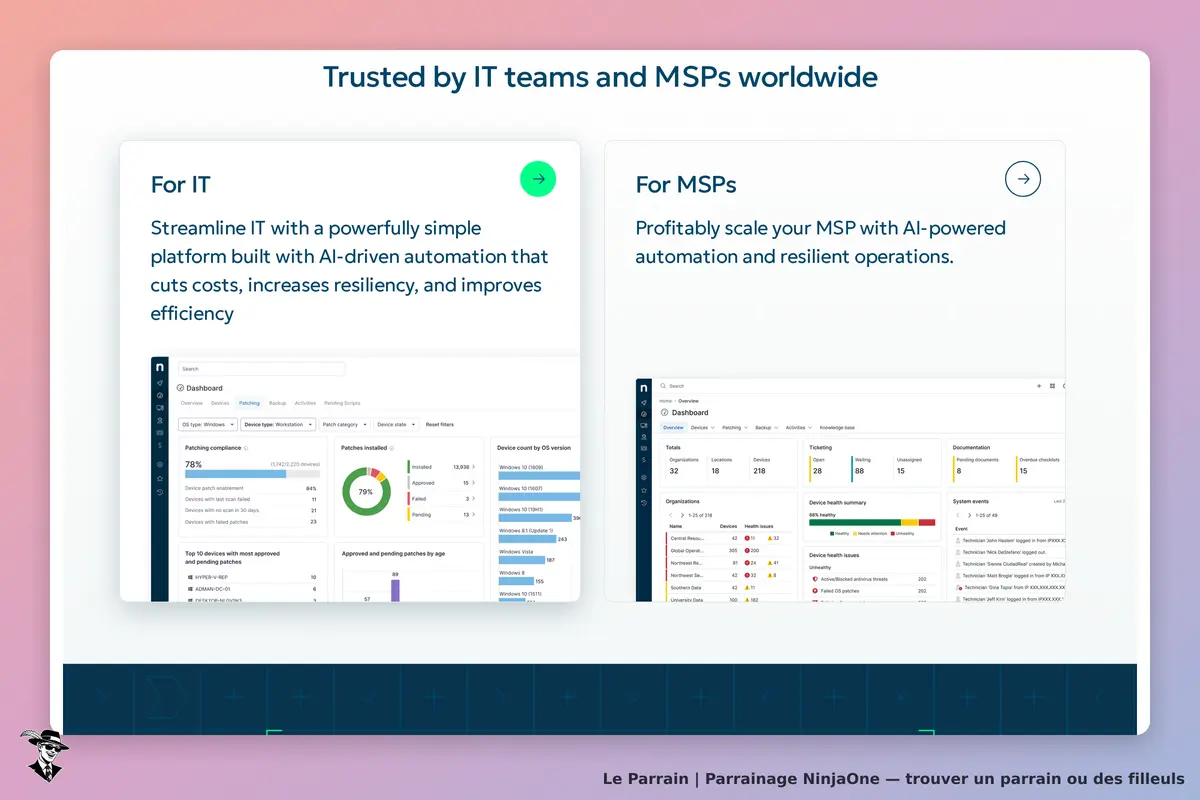1200x800 pixels.
Task: Open the gear settings icon in For IT dashboard sidebar
Action: click(160, 465)
